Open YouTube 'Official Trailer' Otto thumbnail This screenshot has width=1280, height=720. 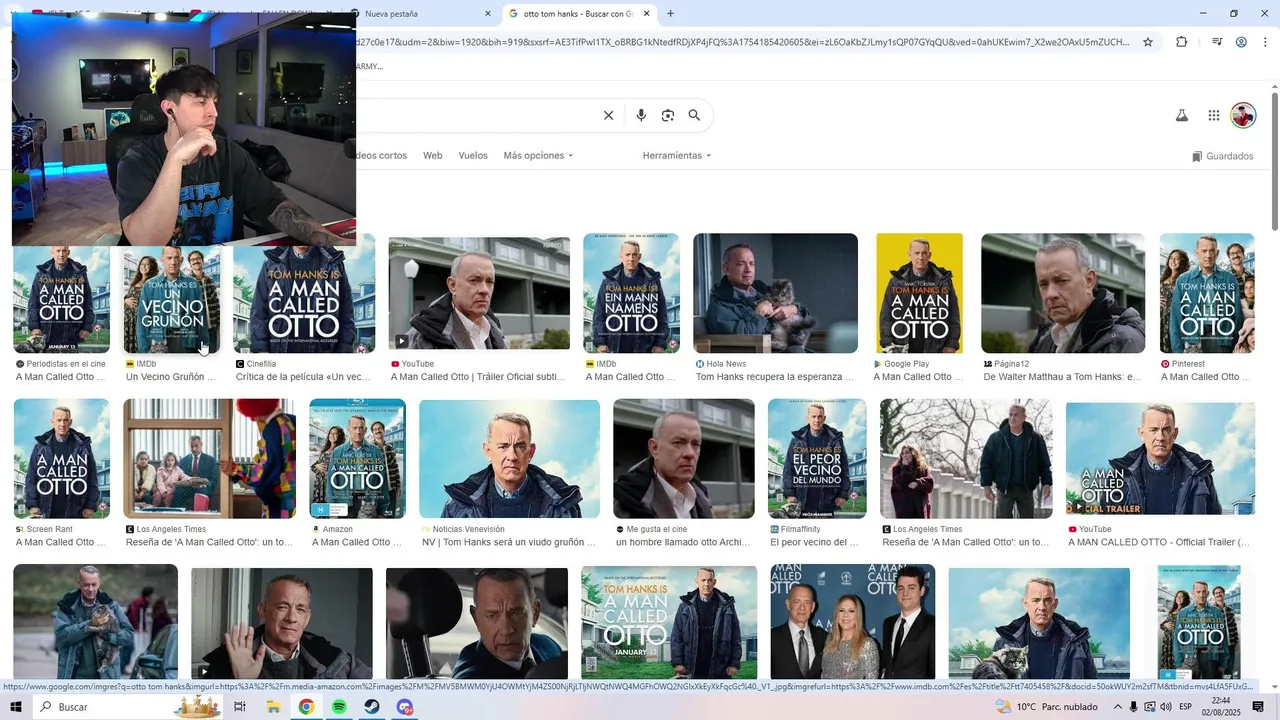click(x=1160, y=458)
